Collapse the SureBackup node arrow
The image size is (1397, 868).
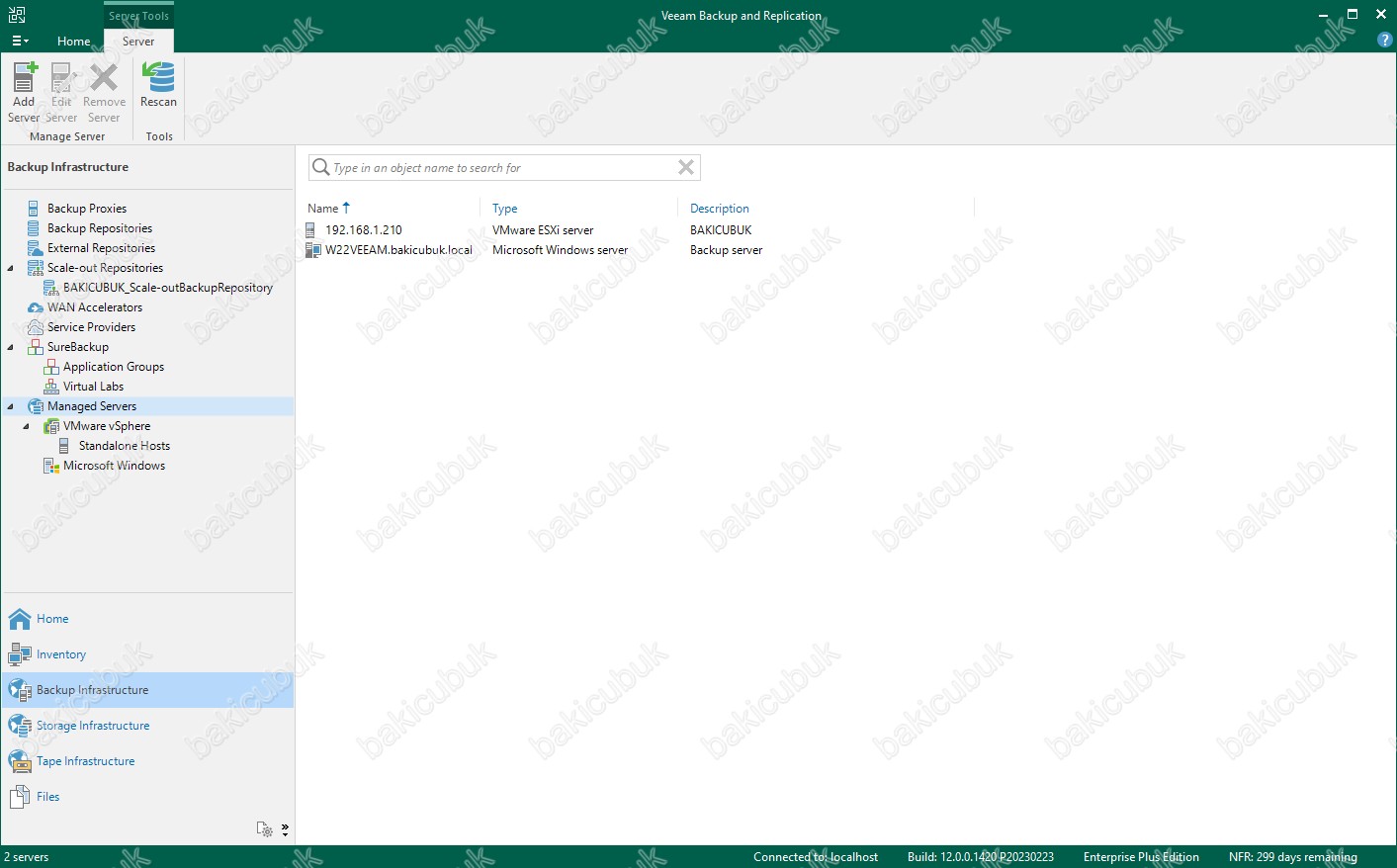[x=11, y=347]
